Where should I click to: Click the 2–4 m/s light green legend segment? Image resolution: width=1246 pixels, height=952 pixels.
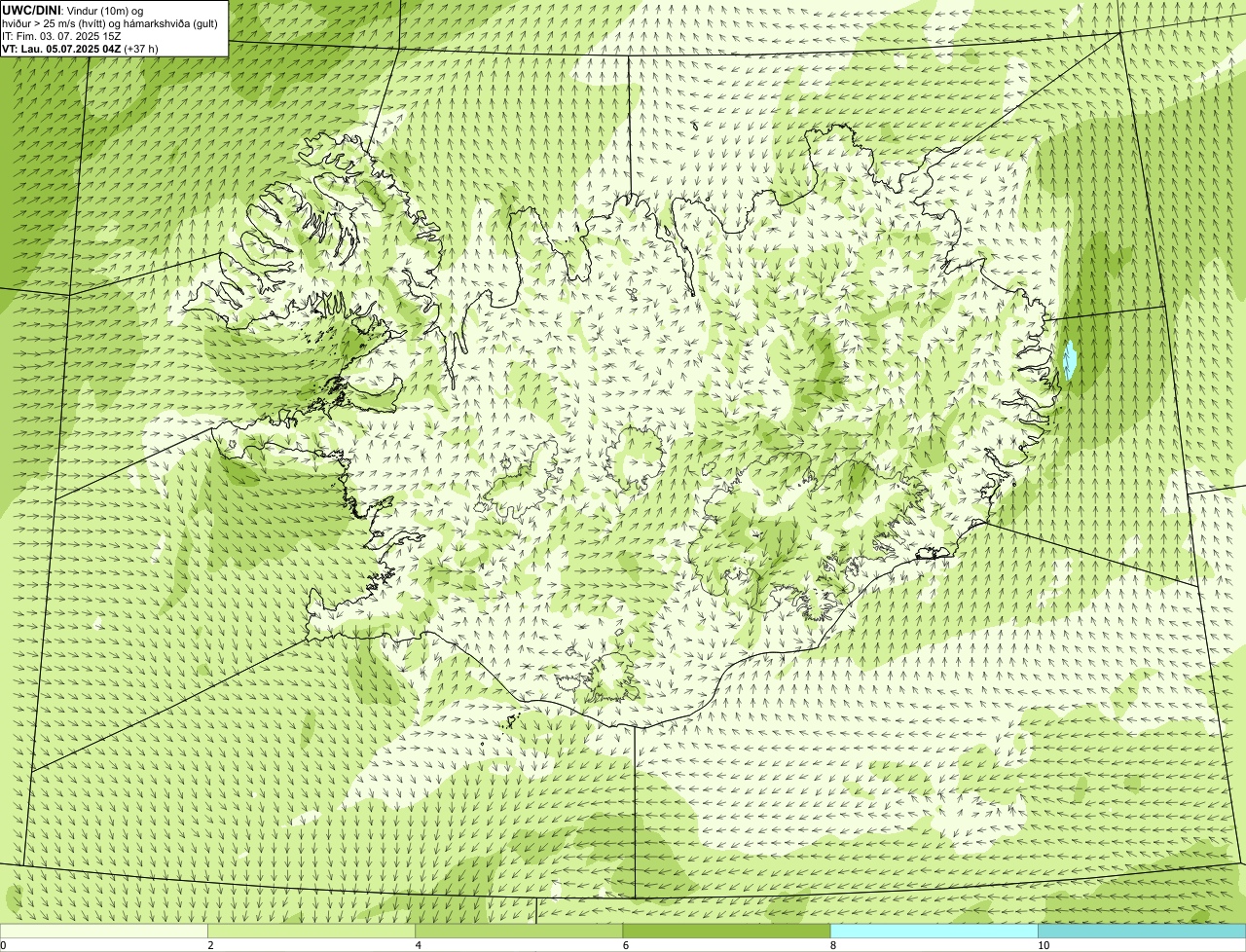311,931
